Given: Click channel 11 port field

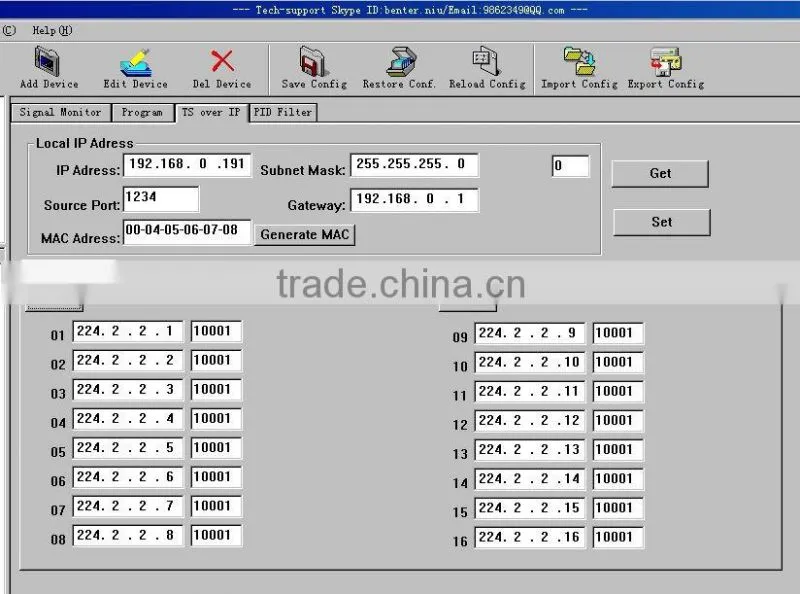Looking at the screenshot, I should [618, 391].
